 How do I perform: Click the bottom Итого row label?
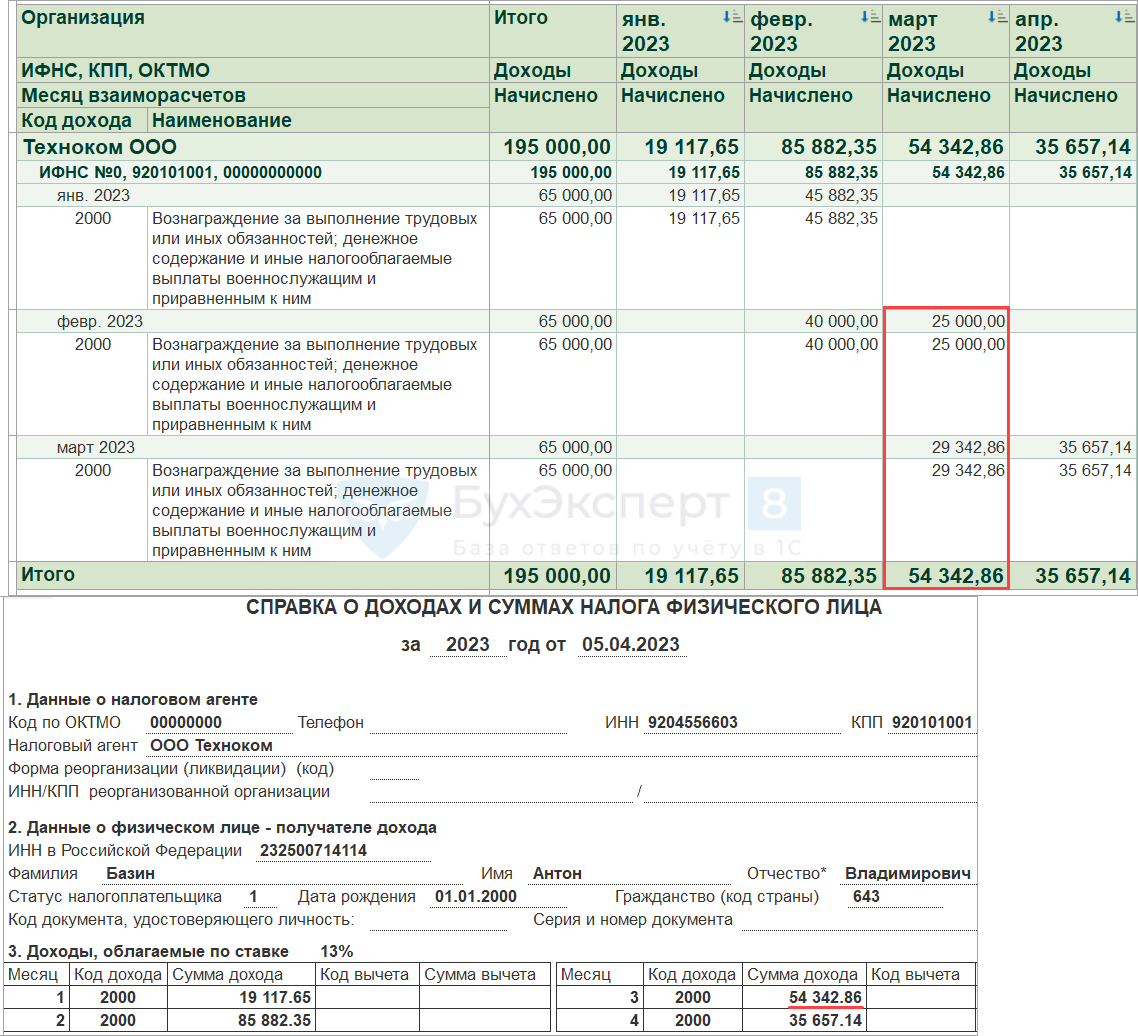coord(48,575)
